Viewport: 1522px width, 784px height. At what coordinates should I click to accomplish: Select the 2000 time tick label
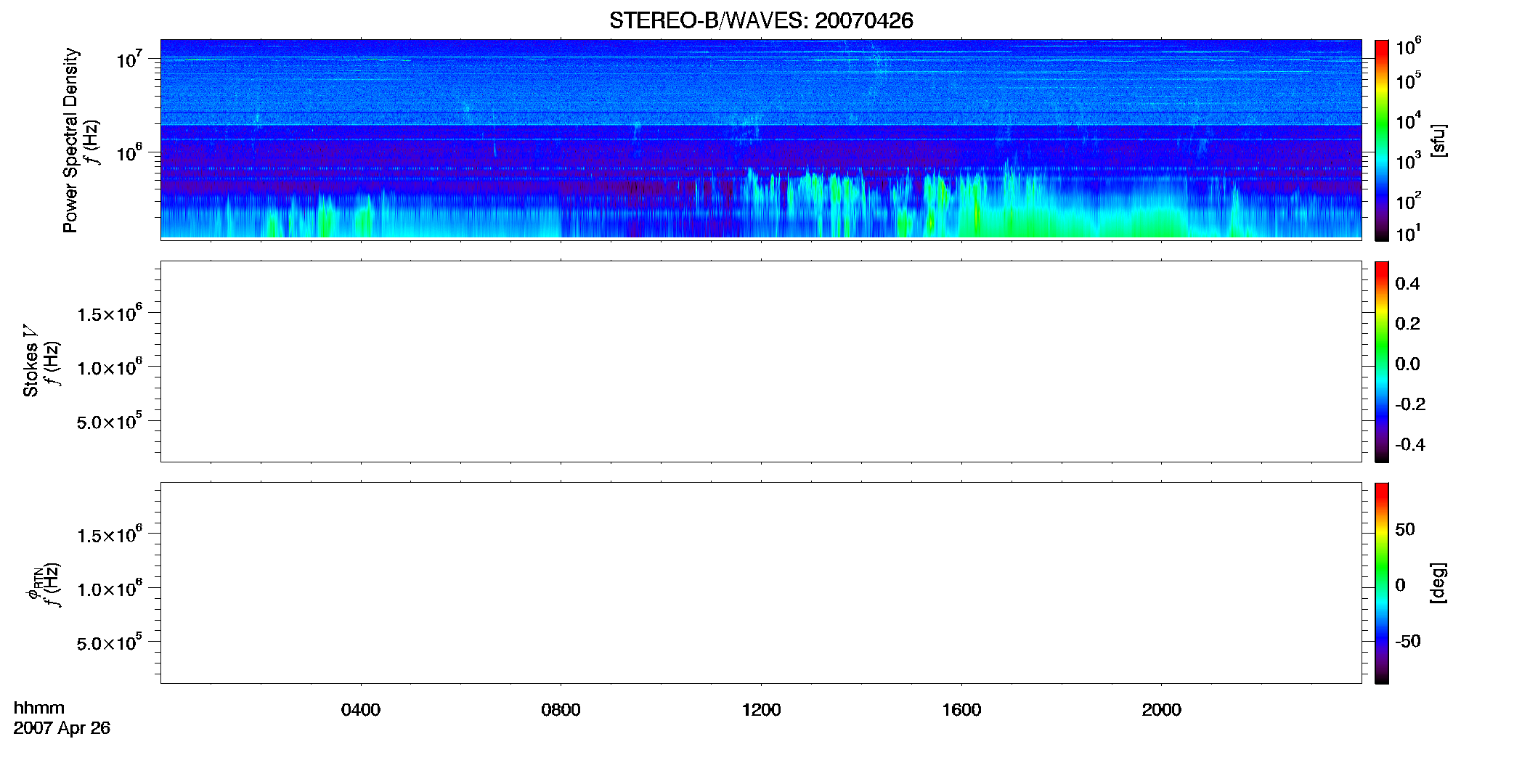[x=1161, y=709]
